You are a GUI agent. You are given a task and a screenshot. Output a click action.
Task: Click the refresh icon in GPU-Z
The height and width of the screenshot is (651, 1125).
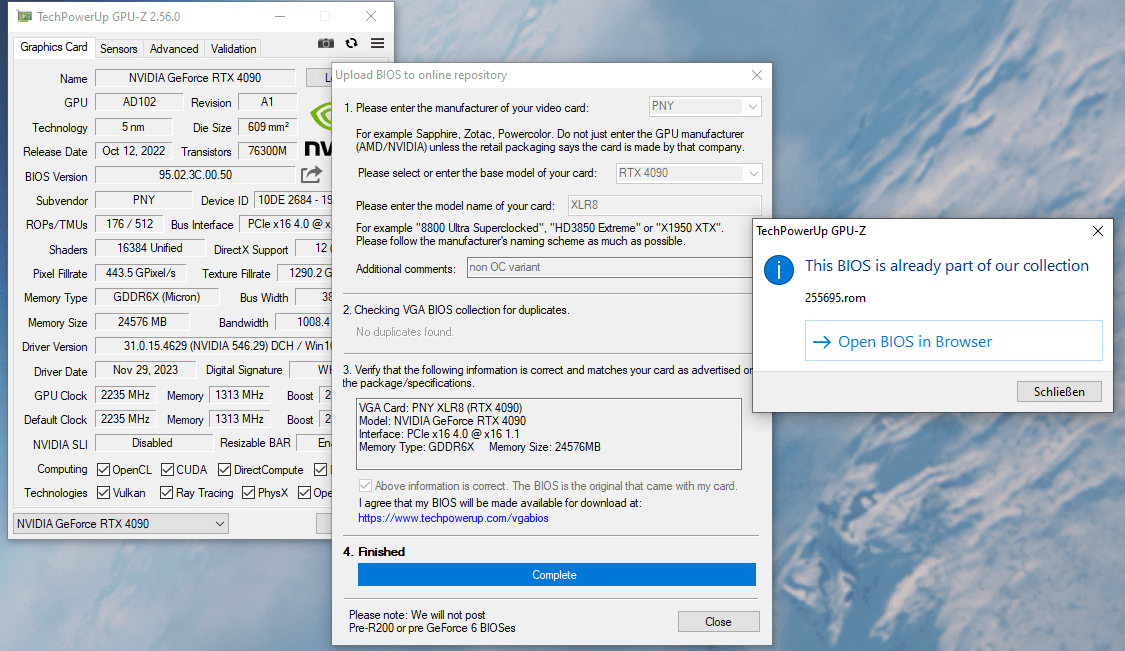[352, 43]
